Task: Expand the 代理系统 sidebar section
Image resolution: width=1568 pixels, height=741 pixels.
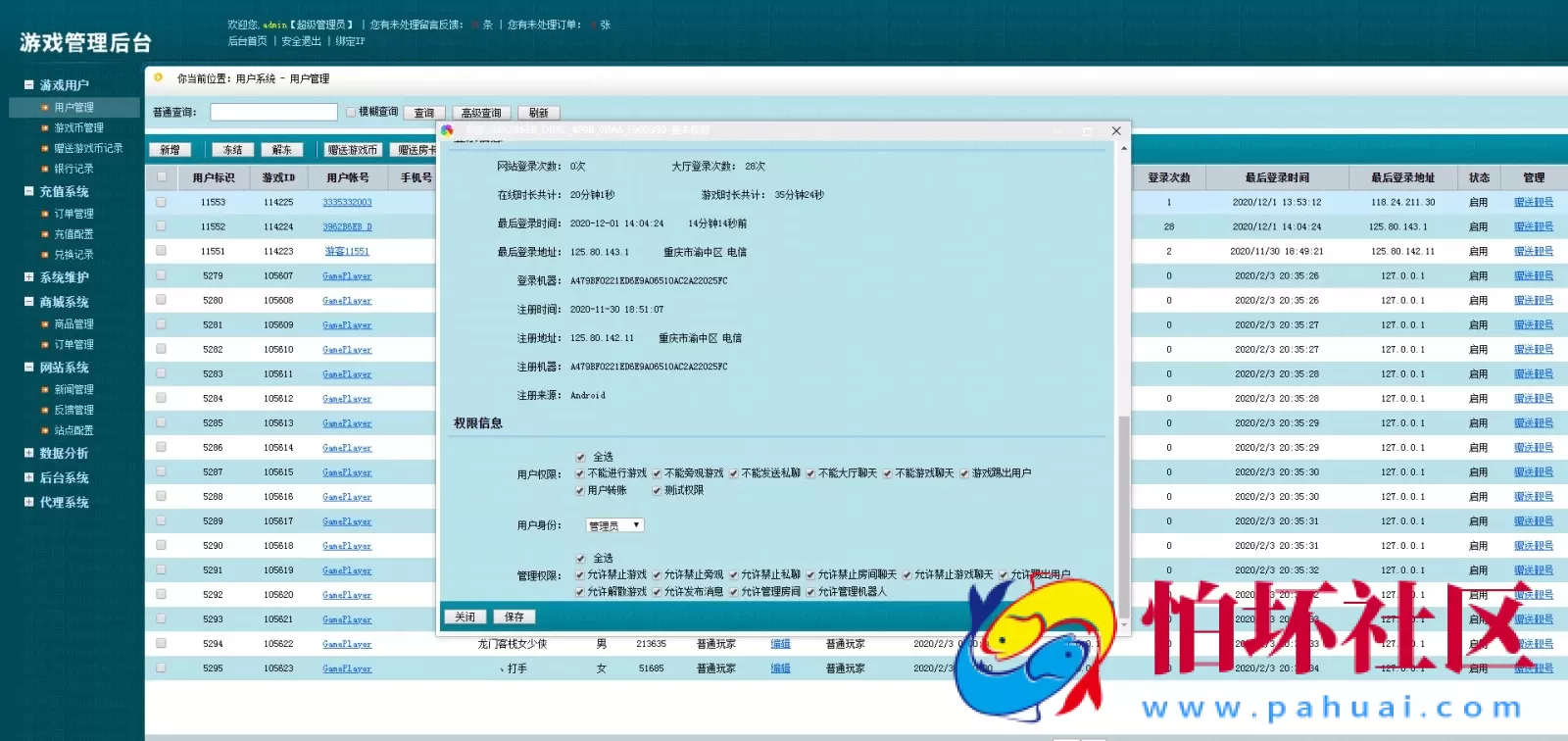Action: pyautogui.click(x=29, y=502)
